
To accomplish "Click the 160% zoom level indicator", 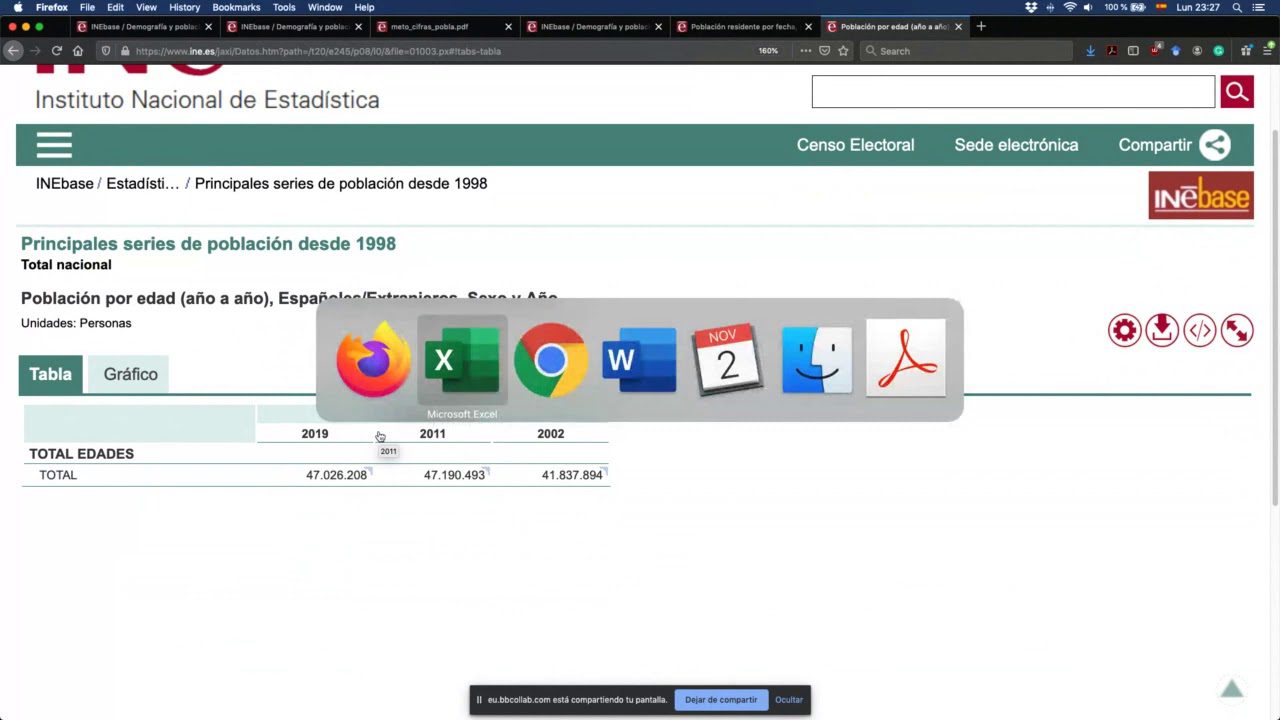I will click(x=768, y=51).
